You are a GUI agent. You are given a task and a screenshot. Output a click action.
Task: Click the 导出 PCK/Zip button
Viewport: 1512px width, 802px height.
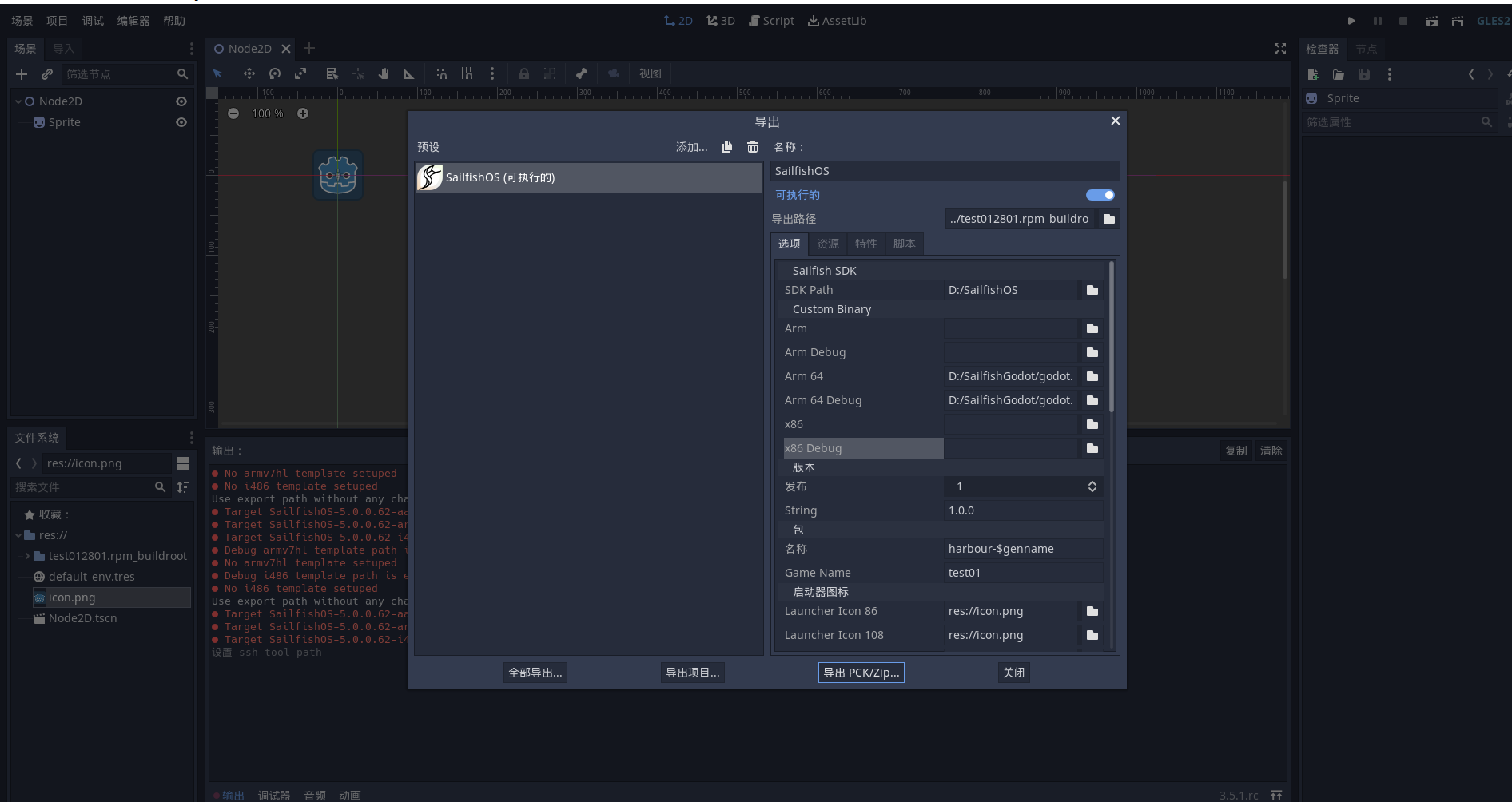point(861,672)
